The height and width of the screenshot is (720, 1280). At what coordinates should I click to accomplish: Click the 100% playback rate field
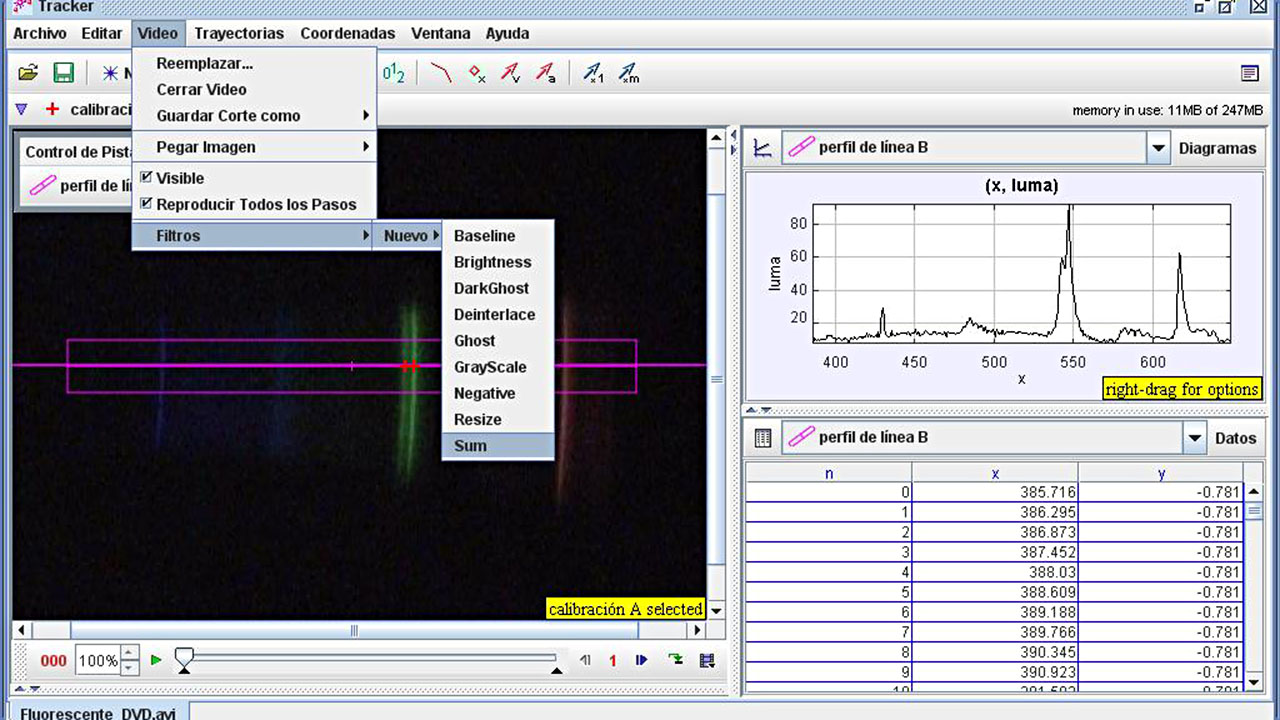coord(98,661)
